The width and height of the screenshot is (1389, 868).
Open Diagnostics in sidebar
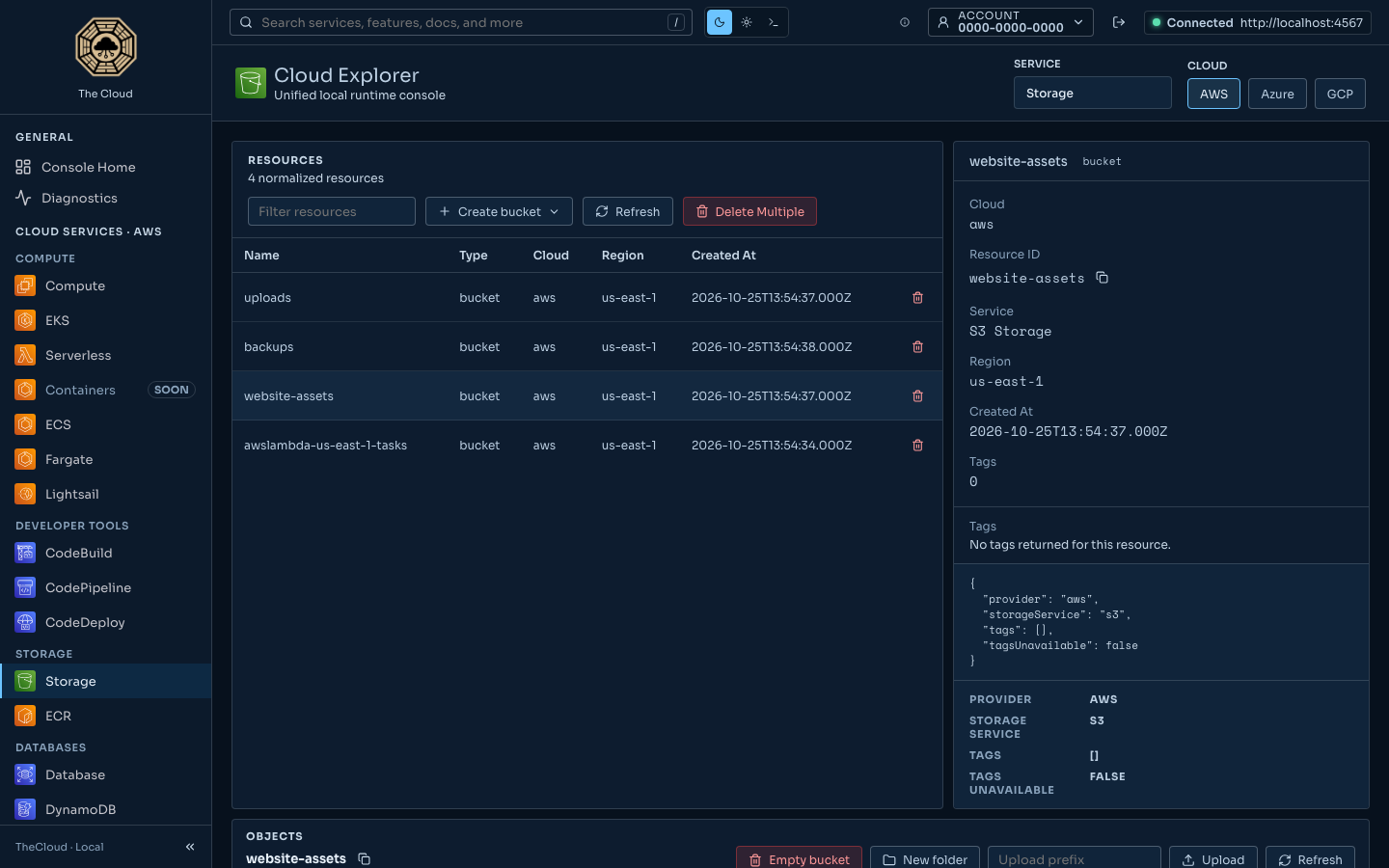tap(106, 198)
